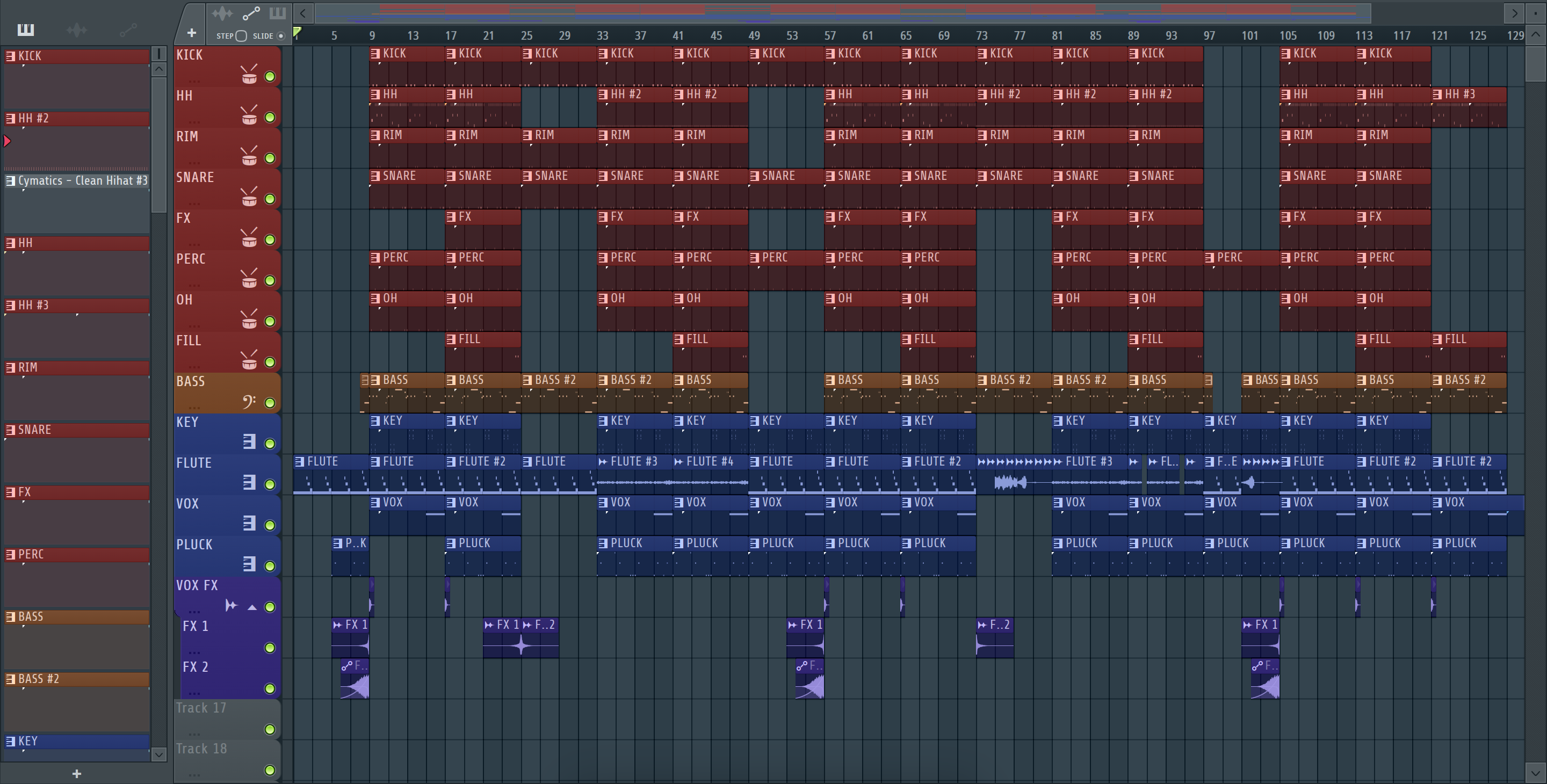Open the HH track options dots menu
1547x784 pixels.
point(193,122)
